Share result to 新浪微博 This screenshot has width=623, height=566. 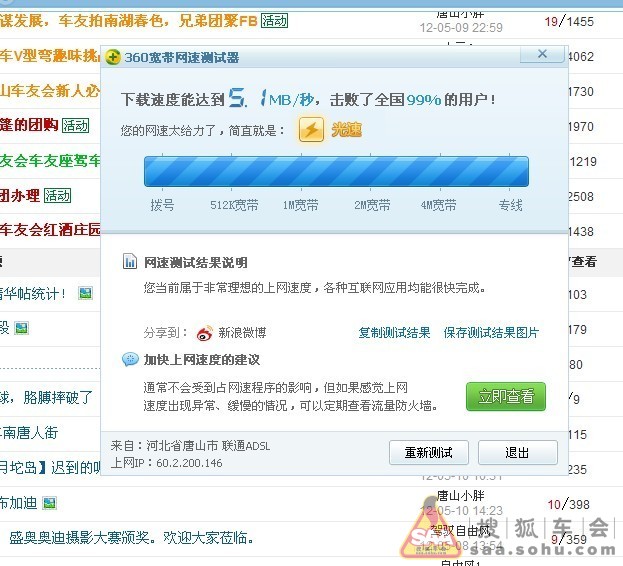point(242,332)
